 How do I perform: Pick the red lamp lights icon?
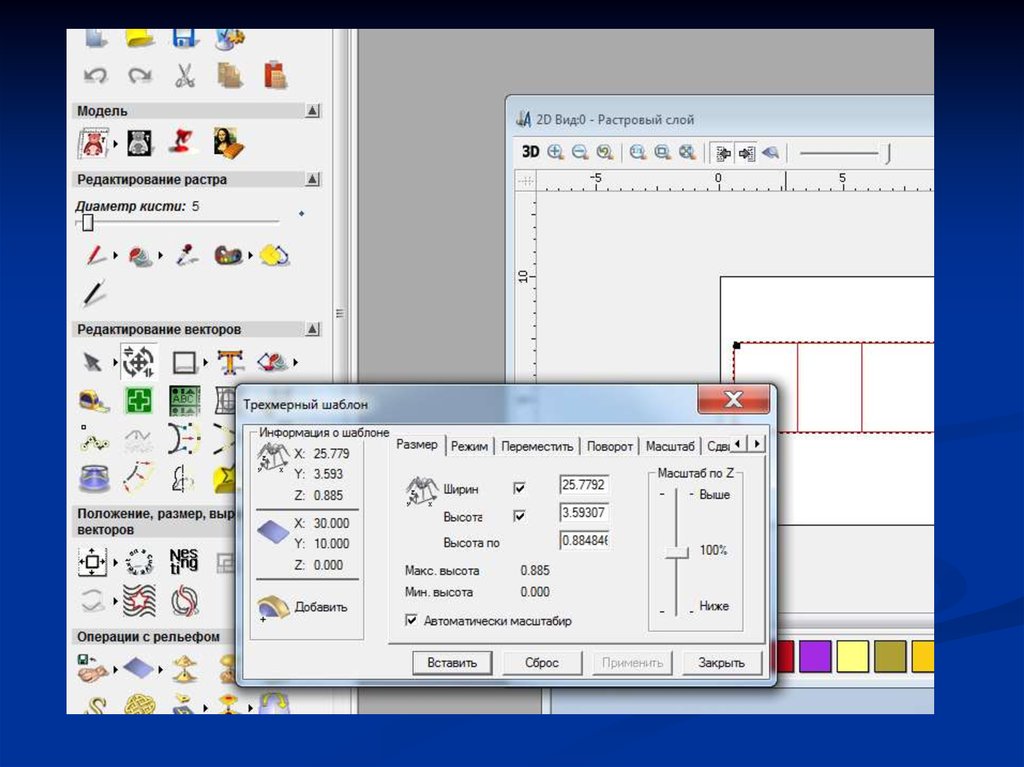click(x=183, y=142)
